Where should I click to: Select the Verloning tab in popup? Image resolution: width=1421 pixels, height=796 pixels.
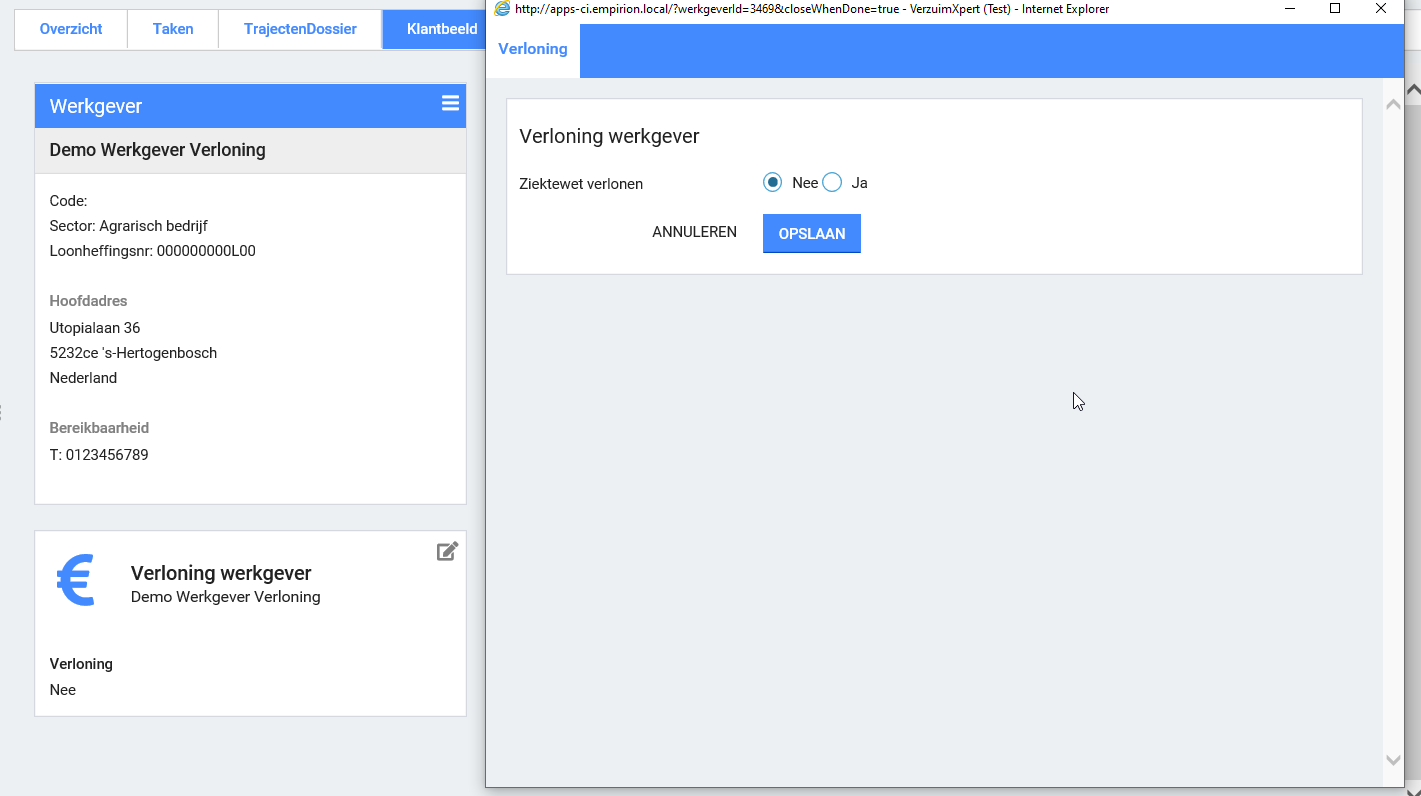point(532,50)
